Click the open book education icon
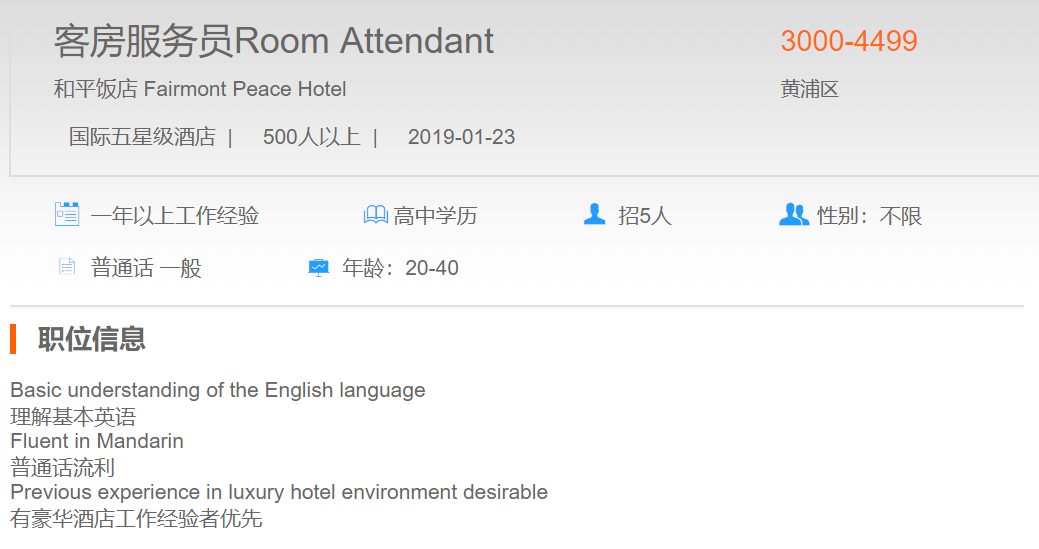Viewport: 1039px width, 549px height. 375,214
